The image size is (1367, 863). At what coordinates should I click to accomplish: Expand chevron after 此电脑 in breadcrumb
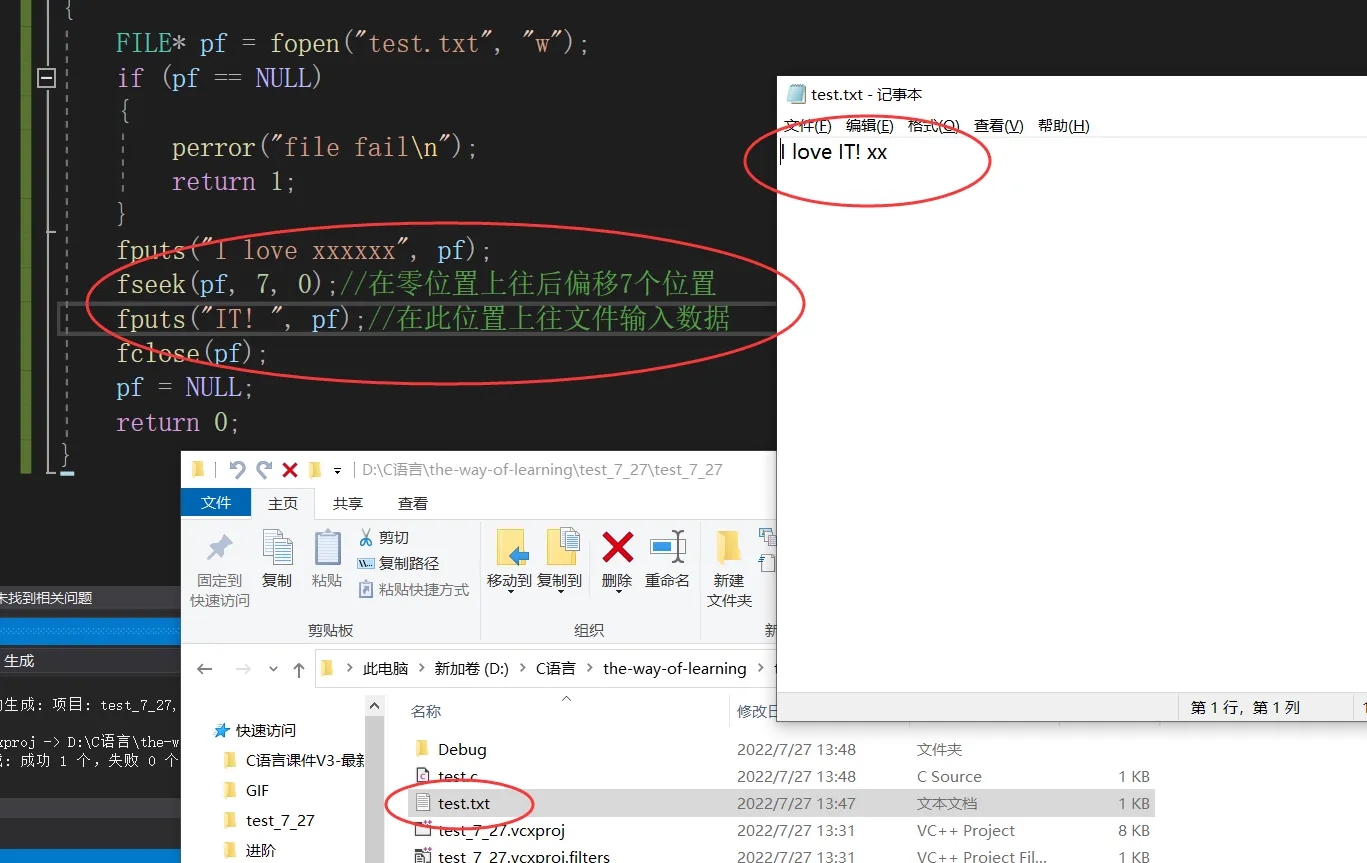[421, 669]
